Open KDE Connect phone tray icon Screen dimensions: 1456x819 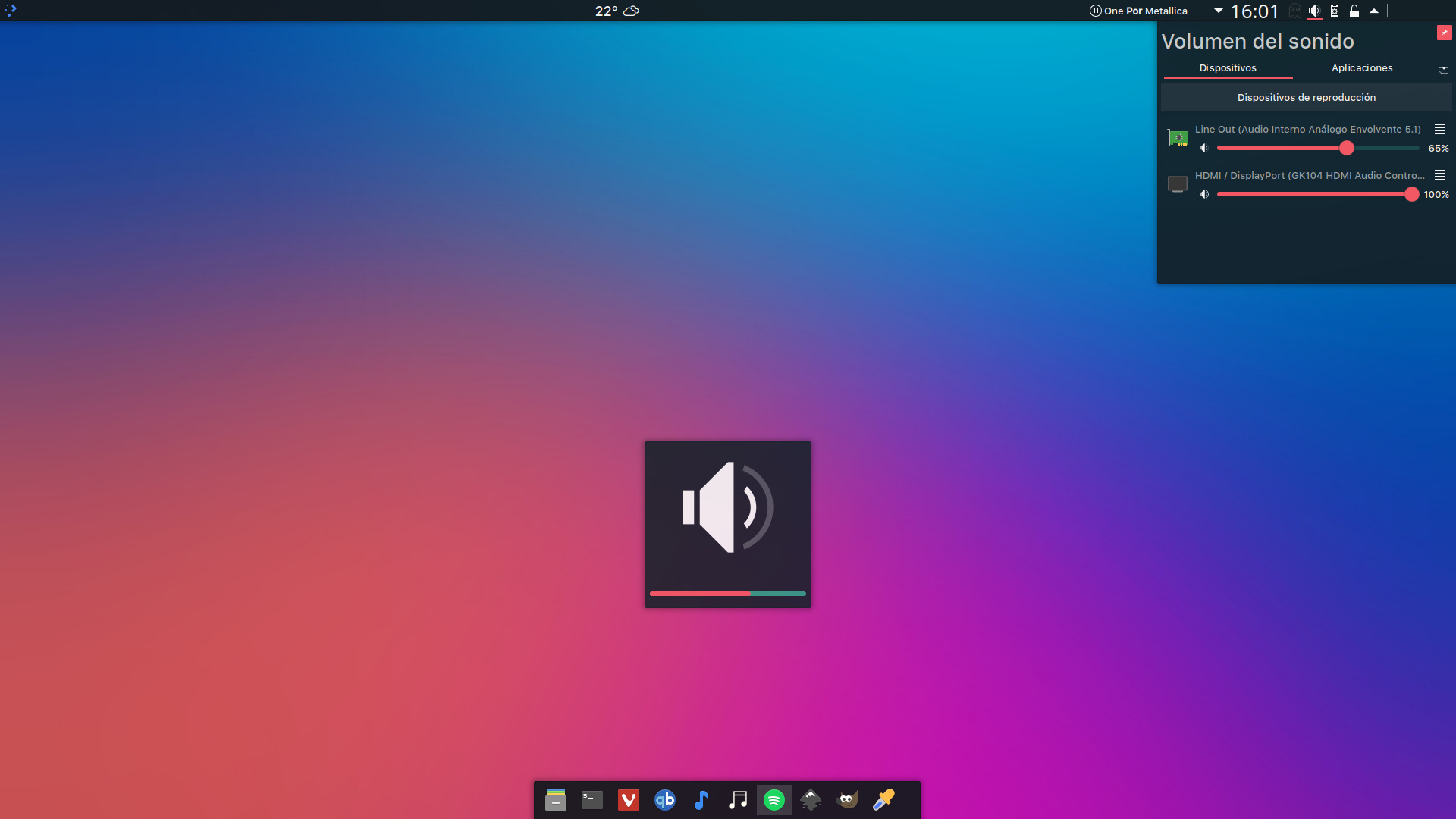tap(1335, 11)
